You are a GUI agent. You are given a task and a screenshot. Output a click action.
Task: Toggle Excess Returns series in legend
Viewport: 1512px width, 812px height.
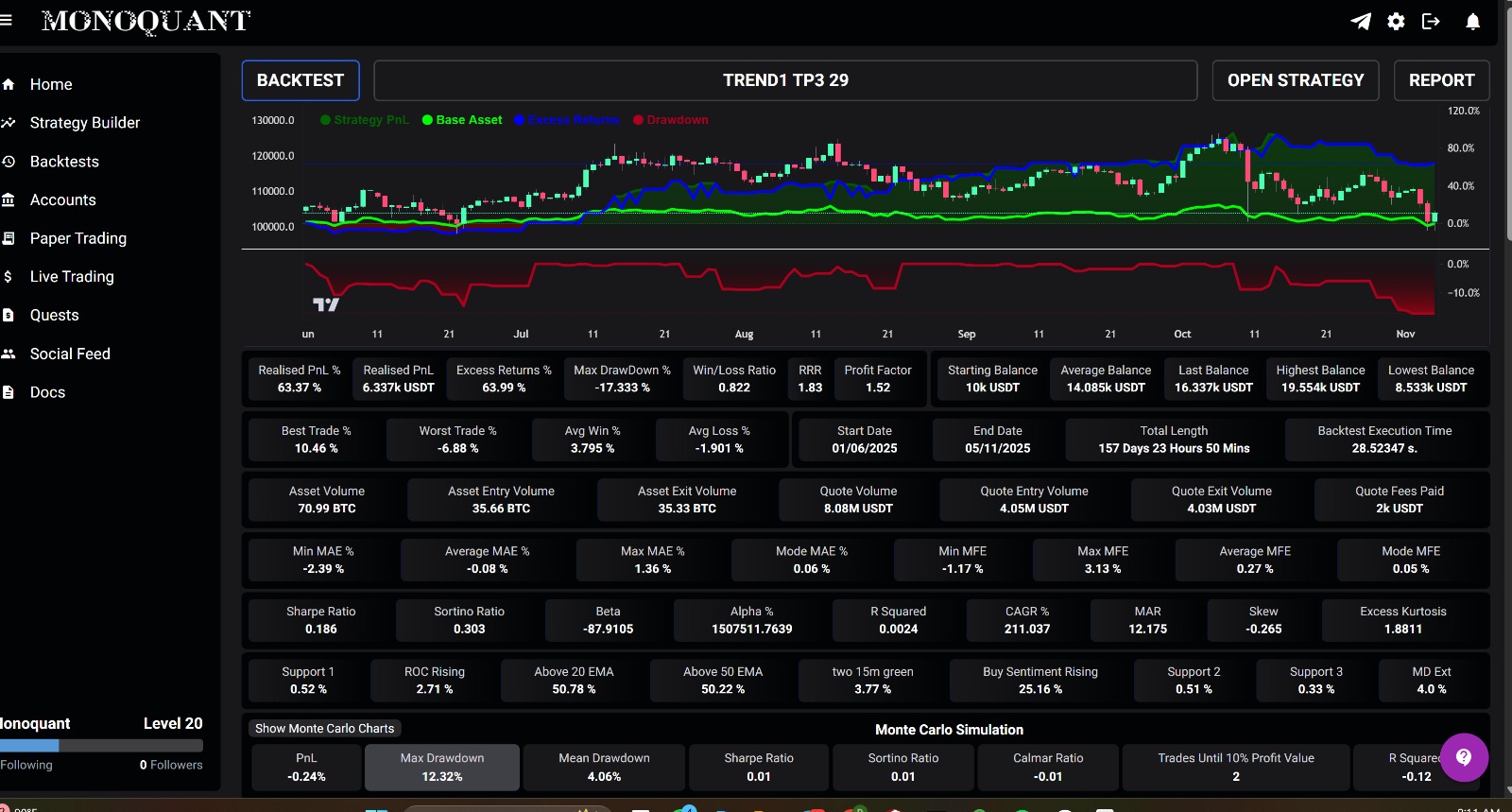tap(567, 120)
